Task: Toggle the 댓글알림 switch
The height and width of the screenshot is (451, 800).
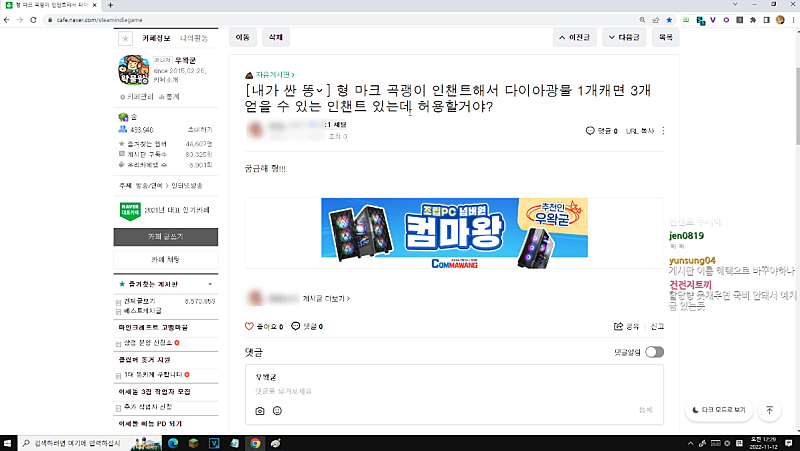Action: [x=655, y=352]
